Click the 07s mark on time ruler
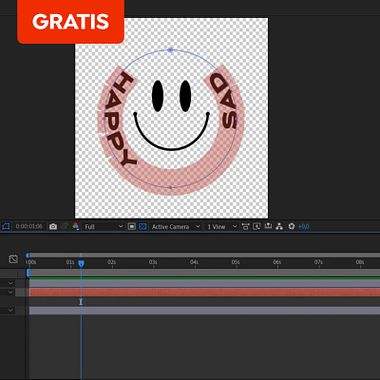The image size is (380, 380). [x=318, y=262]
